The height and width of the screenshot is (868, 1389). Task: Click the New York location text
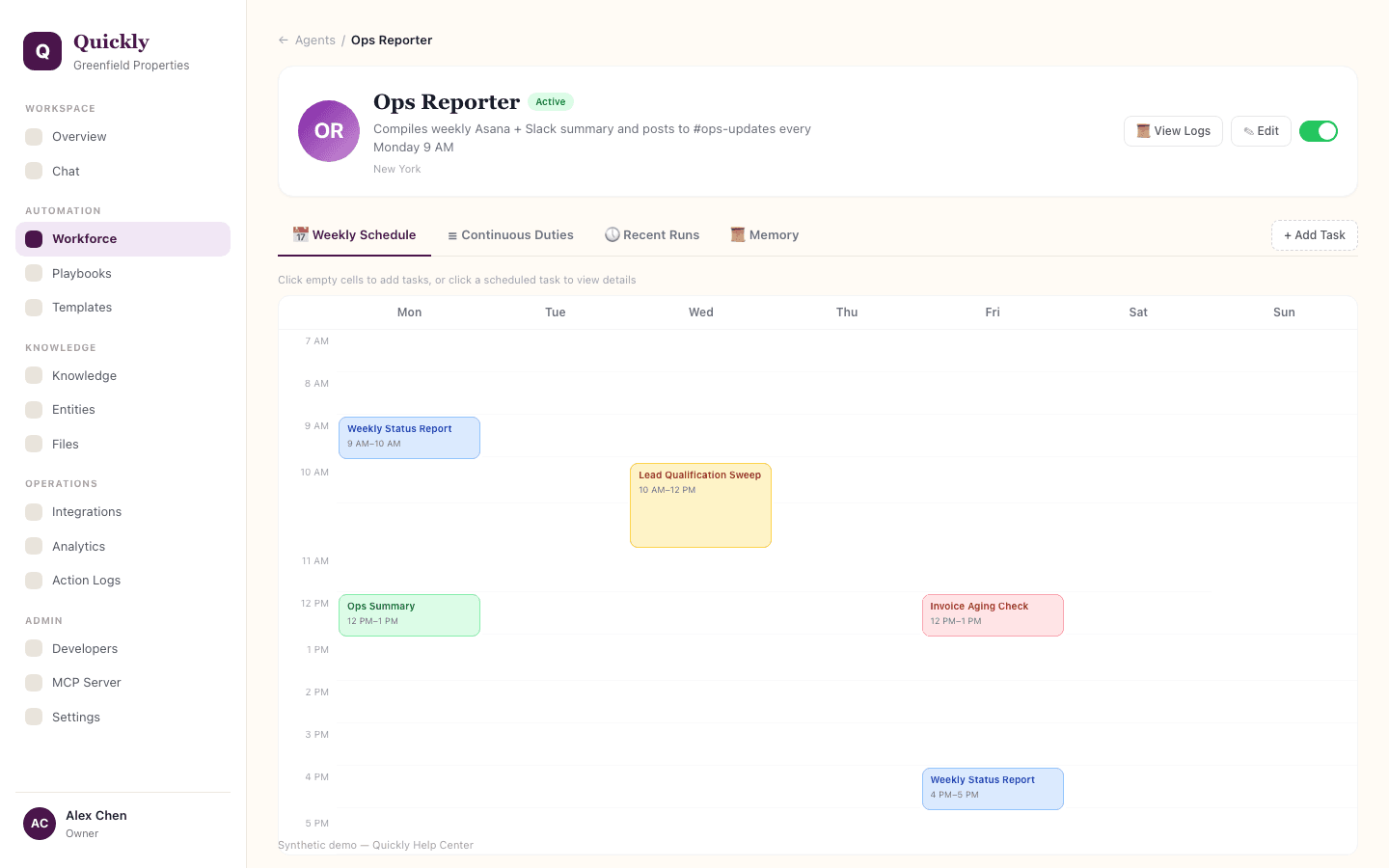point(397,169)
